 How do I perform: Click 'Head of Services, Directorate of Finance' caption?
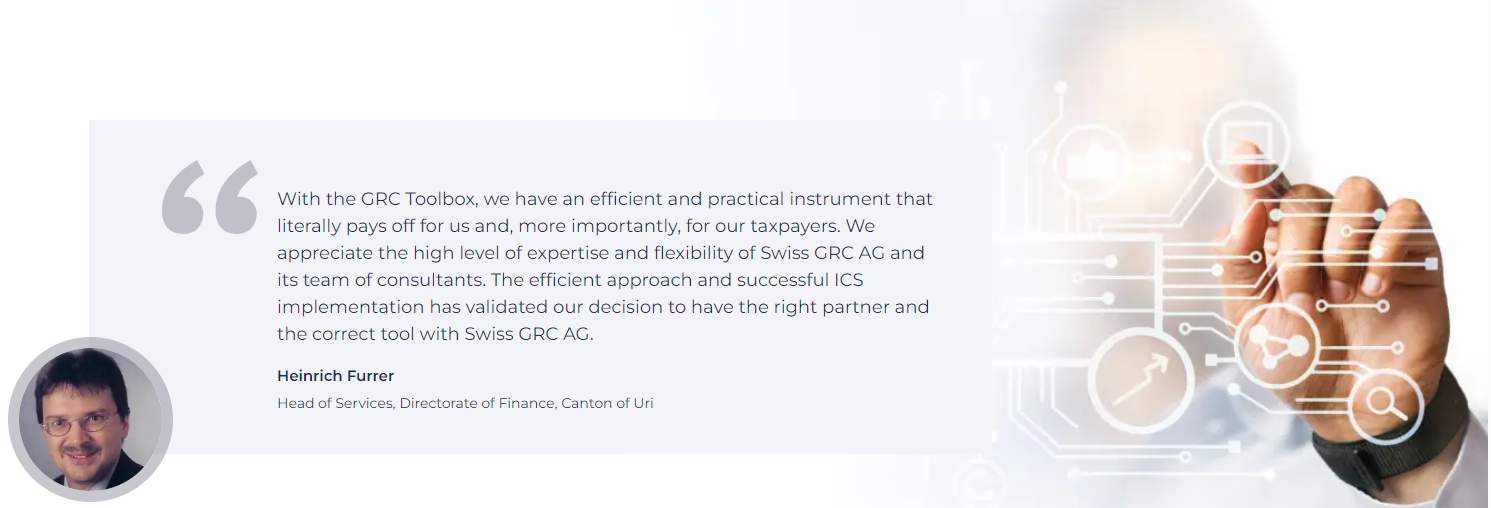click(417, 403)
